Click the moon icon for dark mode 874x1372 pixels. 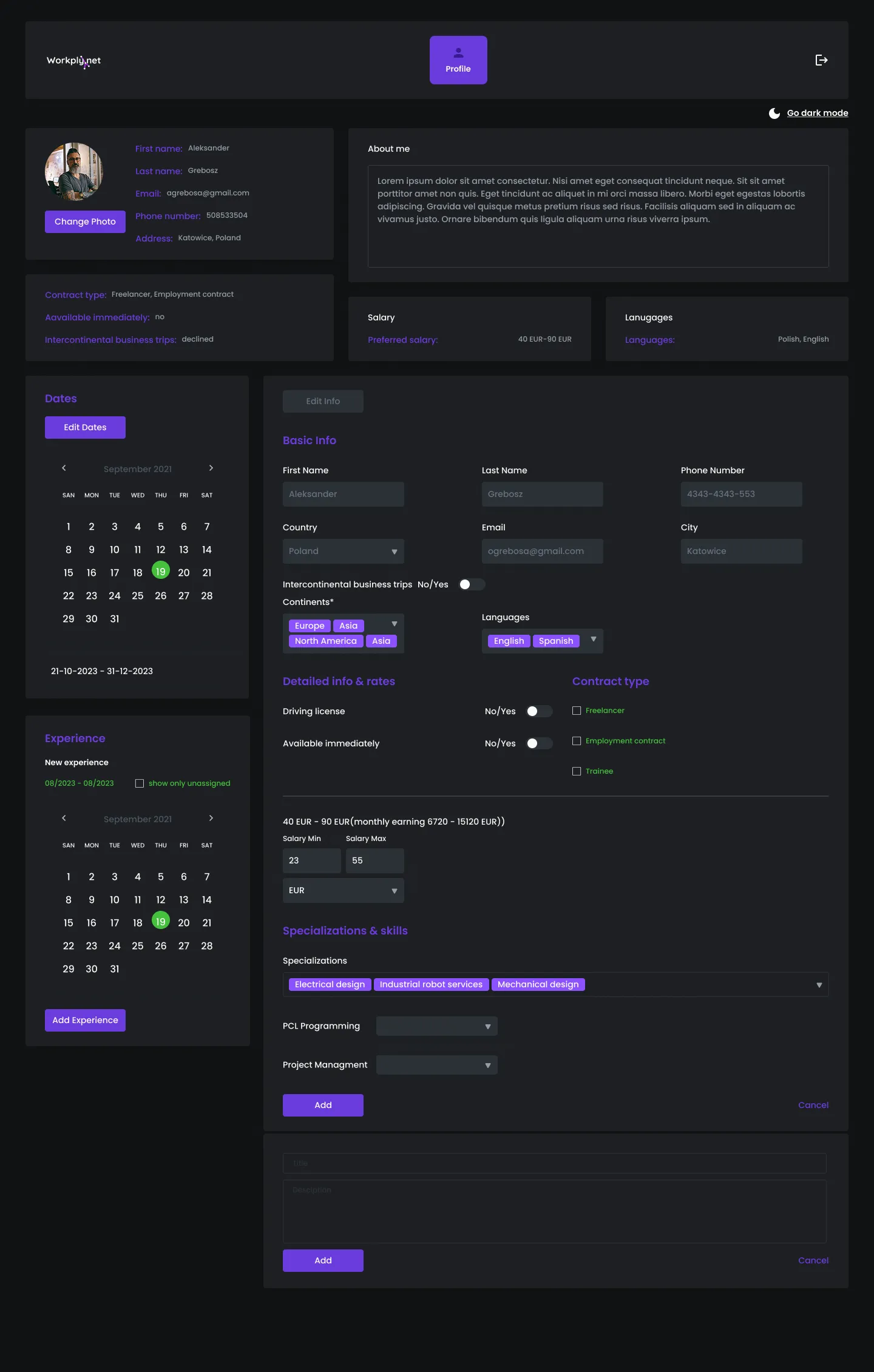point(774,113)
